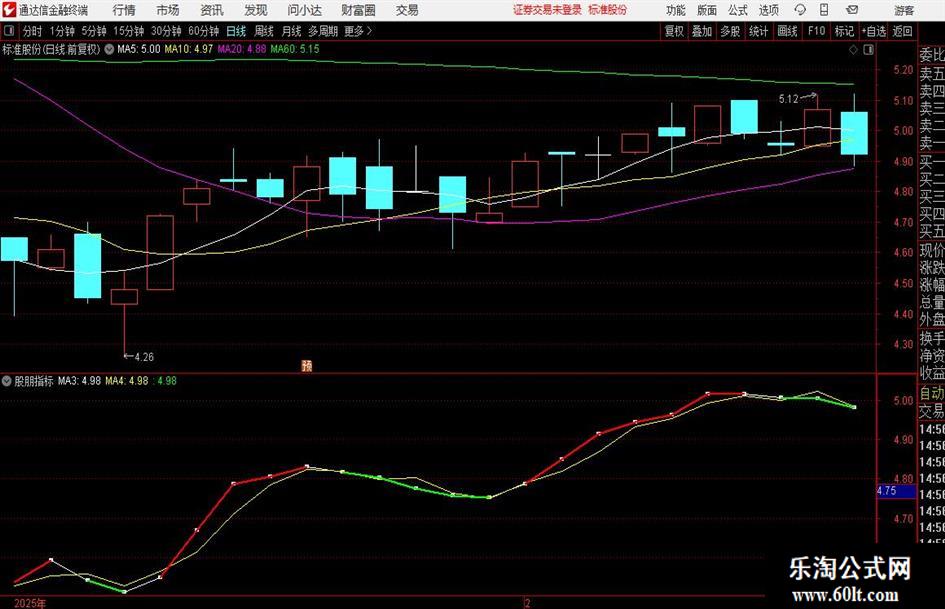945x609 pixels.
Task: Open the 发现 menu
Action: click(x=256, y=10)
